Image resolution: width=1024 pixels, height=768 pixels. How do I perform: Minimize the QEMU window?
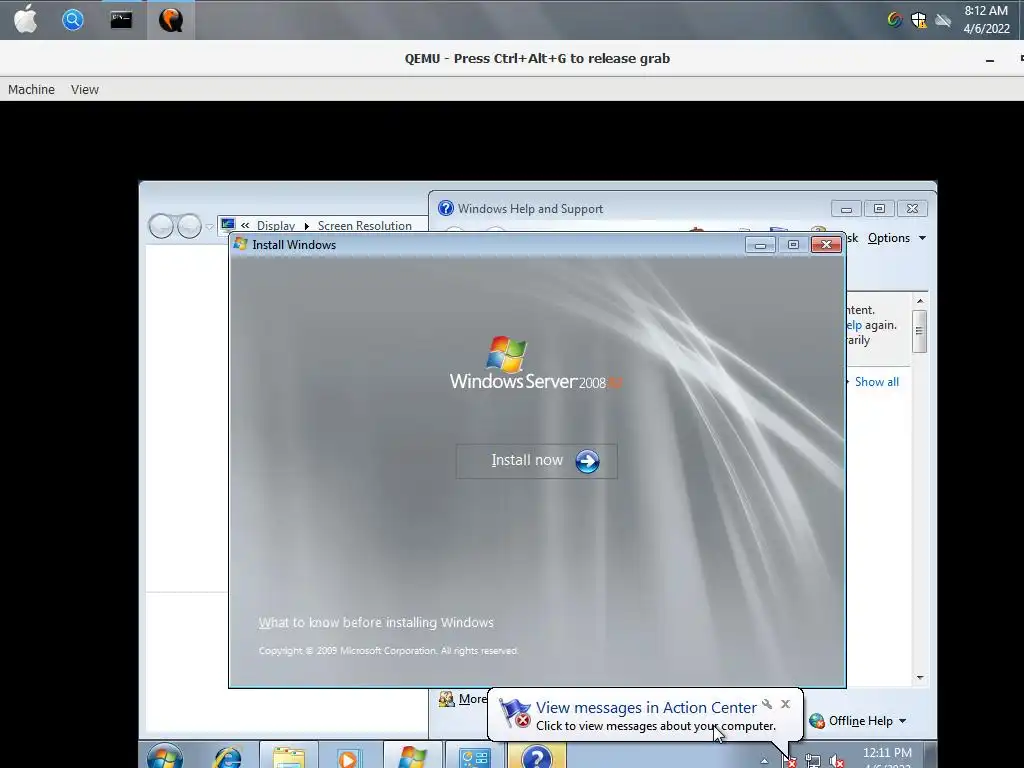(990, 59)
